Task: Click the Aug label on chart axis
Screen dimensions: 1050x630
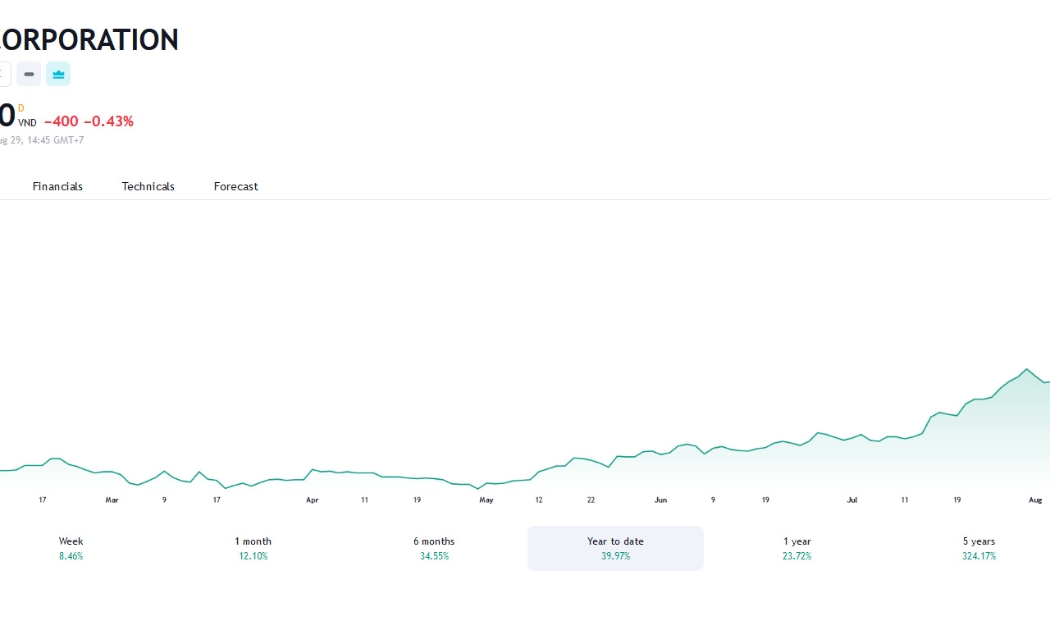Action: tap(1035, 500)
